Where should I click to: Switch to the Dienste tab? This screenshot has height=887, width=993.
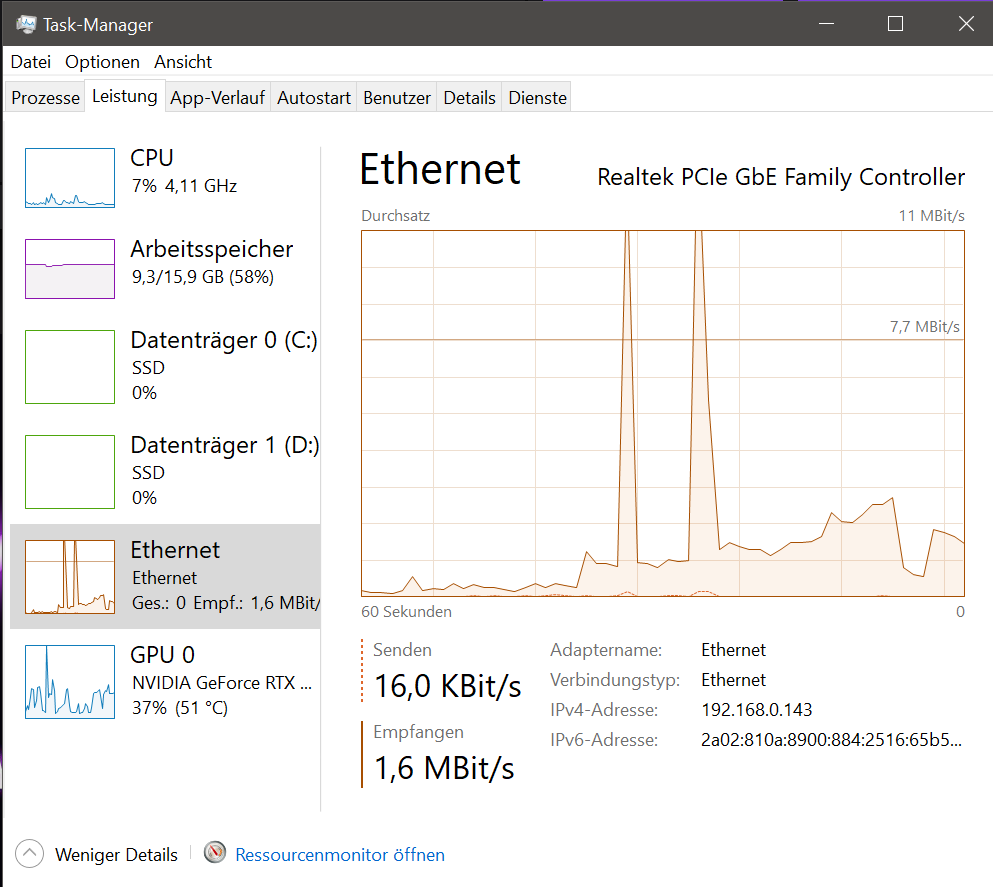tap(537, 98)
